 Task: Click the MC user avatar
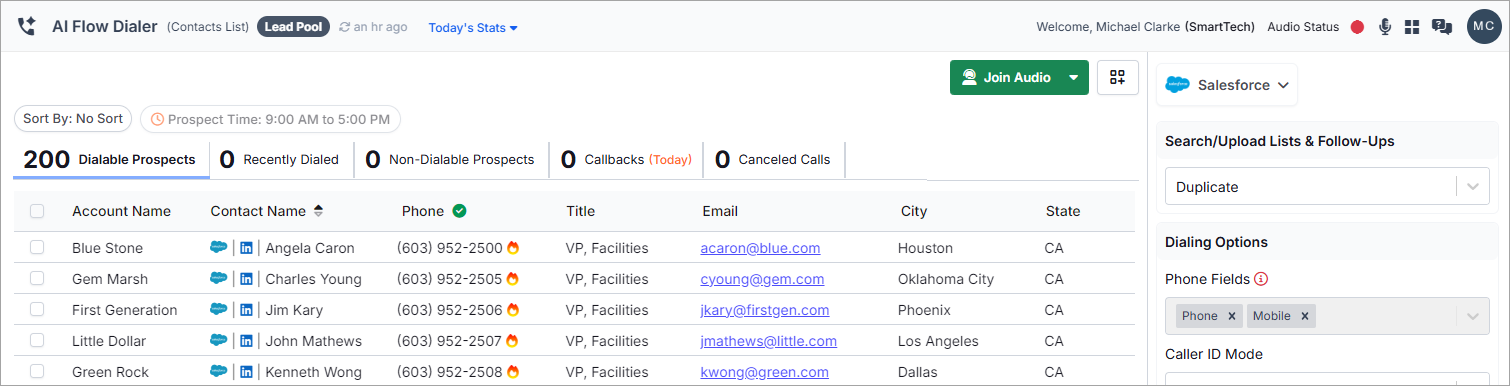tap(1484, 27)
